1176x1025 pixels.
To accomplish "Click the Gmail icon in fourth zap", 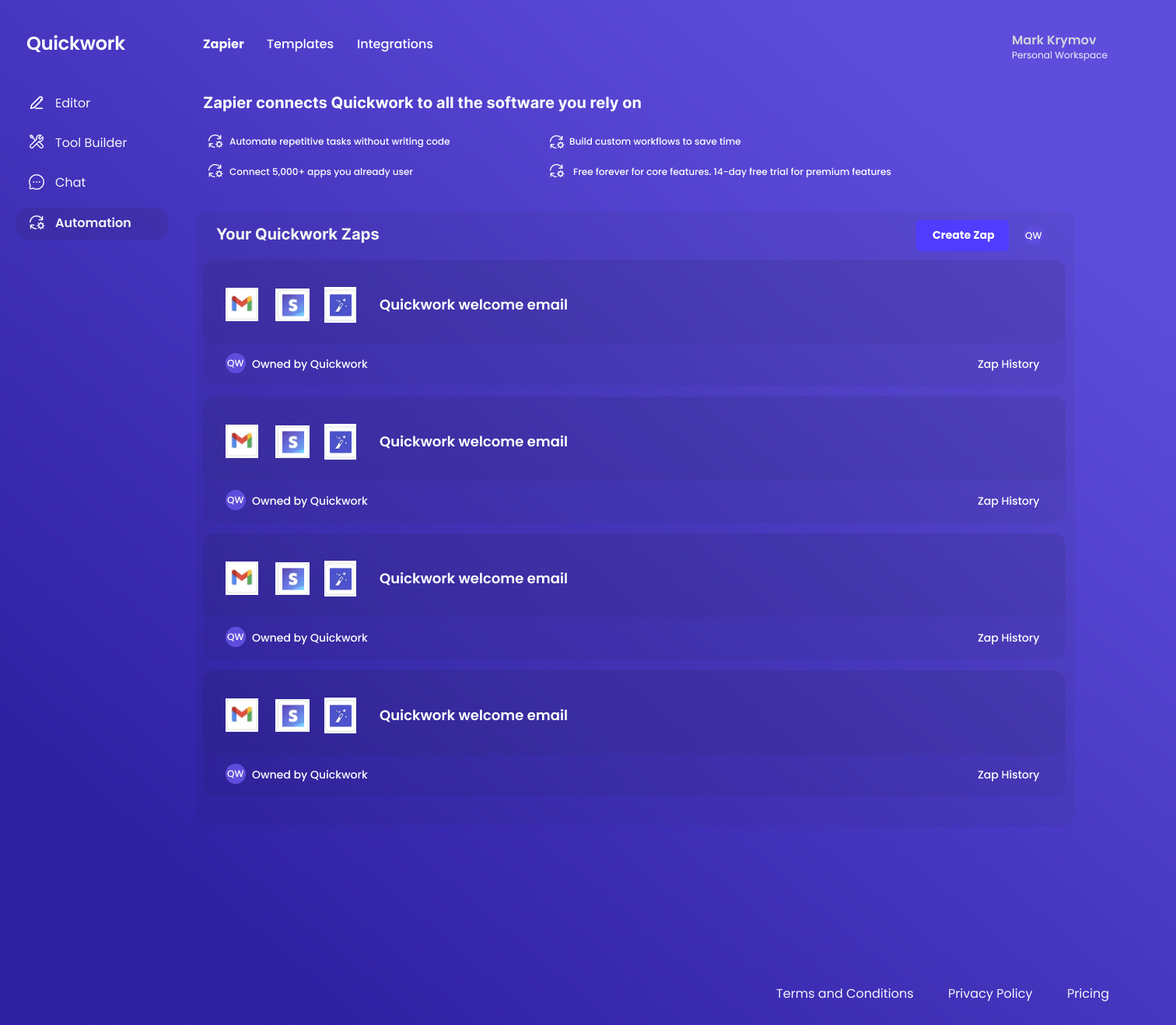I will point(242,715).
